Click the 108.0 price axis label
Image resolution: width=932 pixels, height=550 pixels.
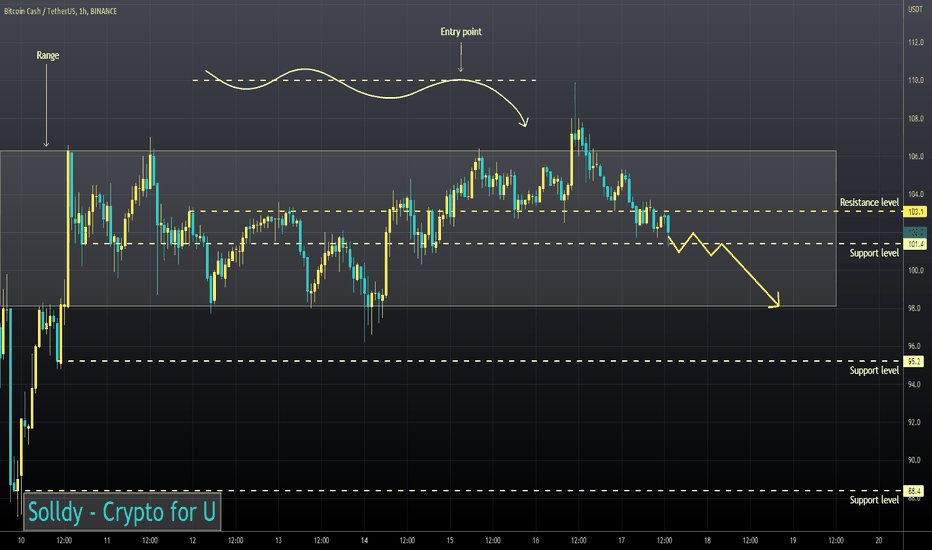point(915,118)
